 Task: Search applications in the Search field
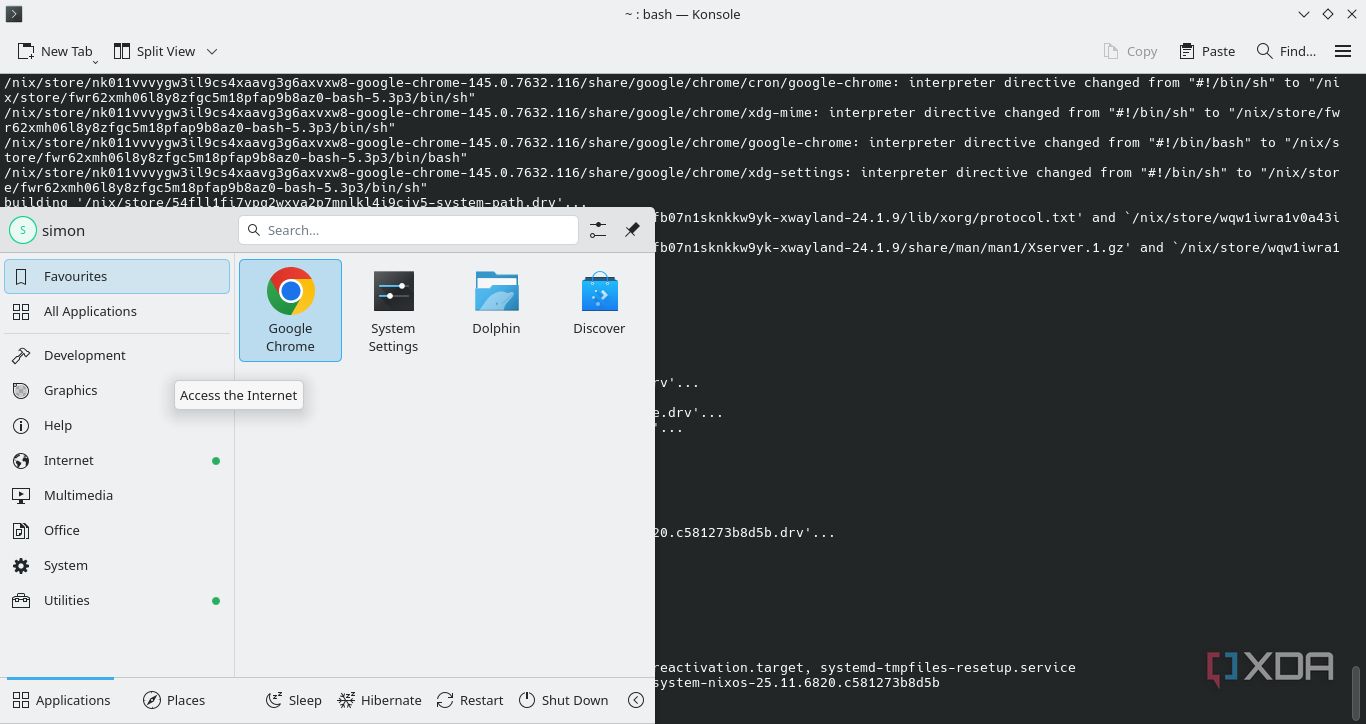point(408,230)
